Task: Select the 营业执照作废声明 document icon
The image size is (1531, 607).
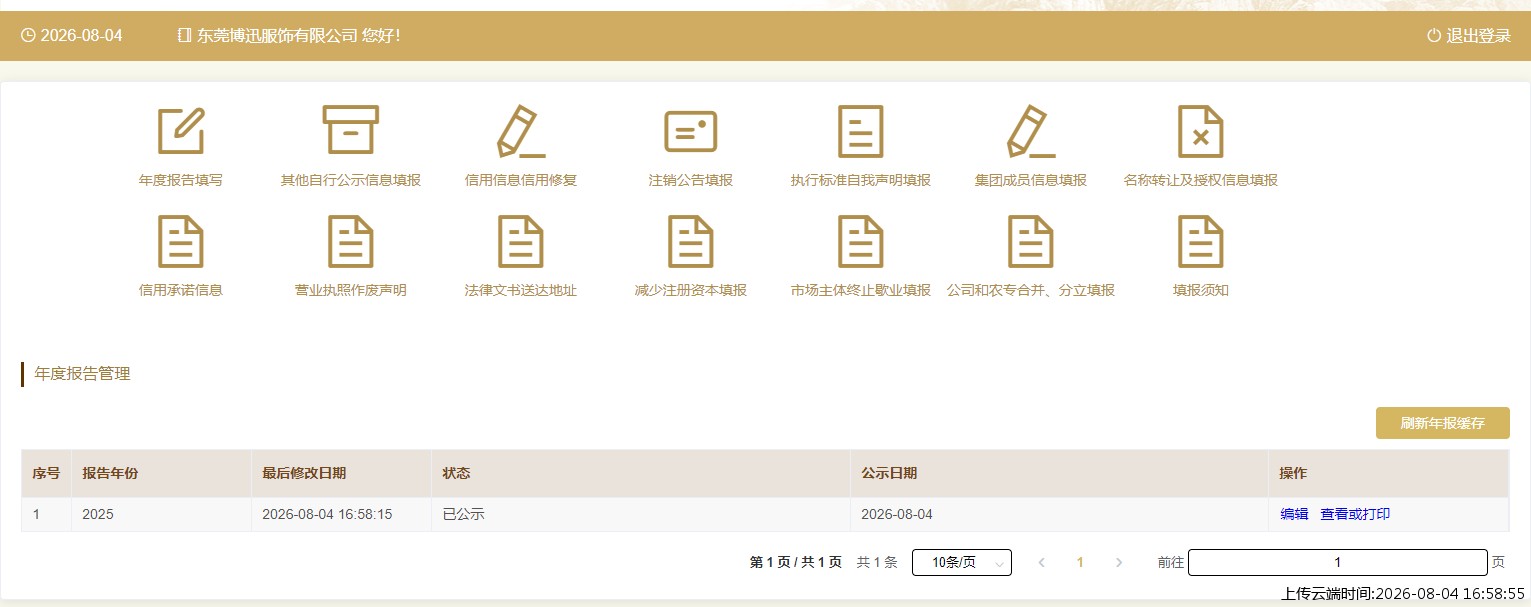Action: click(351, 241)
